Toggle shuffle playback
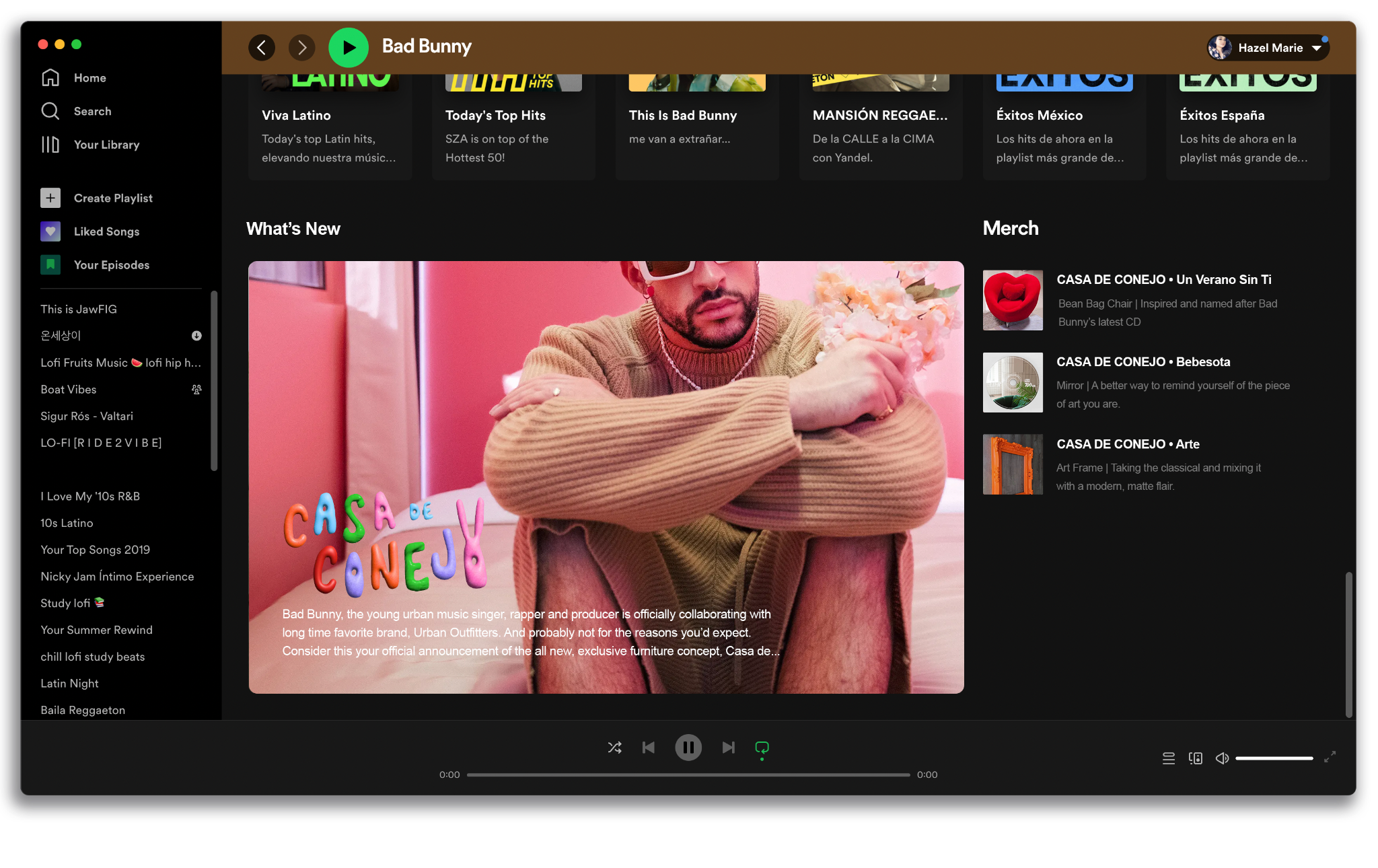 click(614, 748)
